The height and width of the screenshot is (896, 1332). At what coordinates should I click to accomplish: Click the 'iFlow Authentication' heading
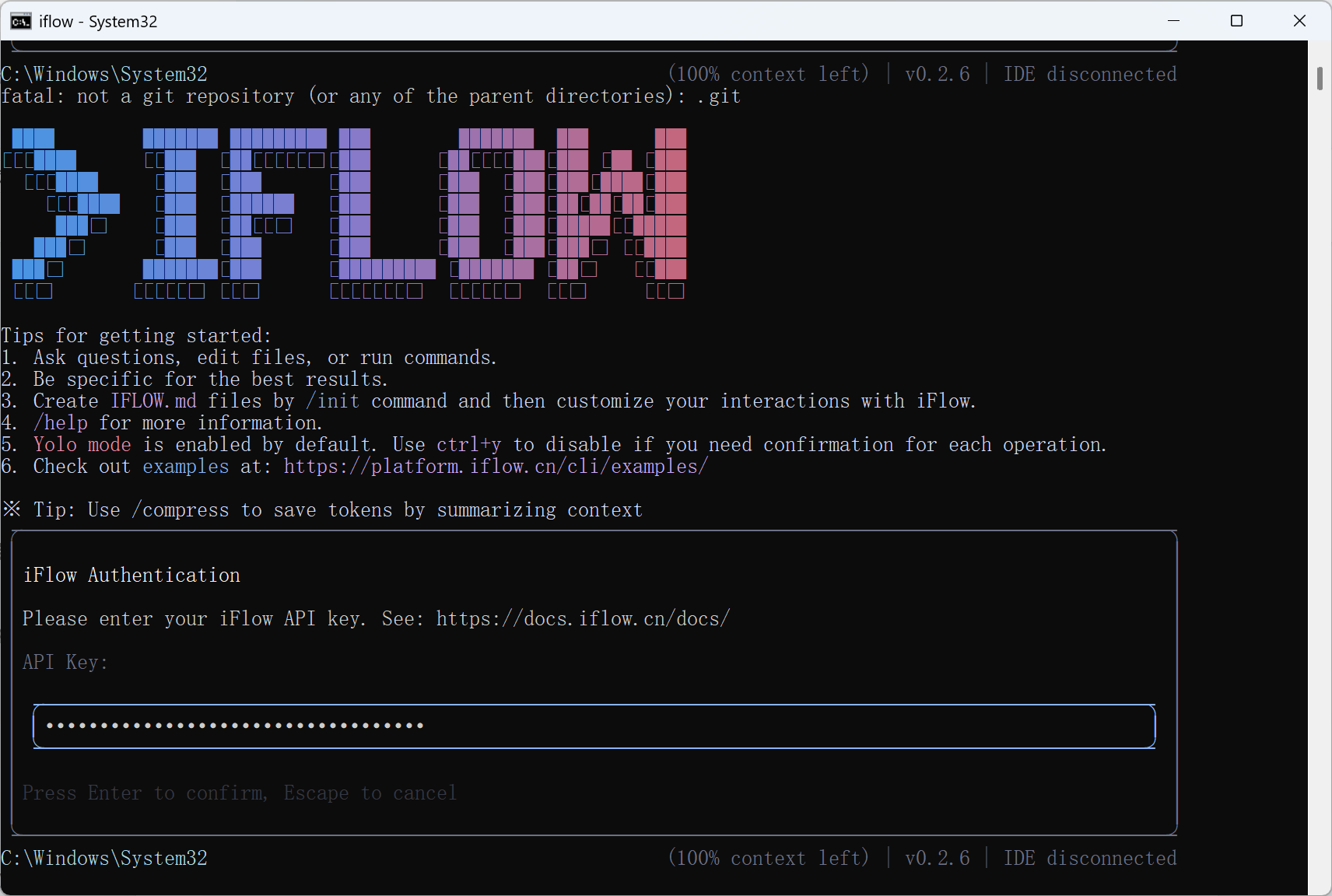[131, 576]
